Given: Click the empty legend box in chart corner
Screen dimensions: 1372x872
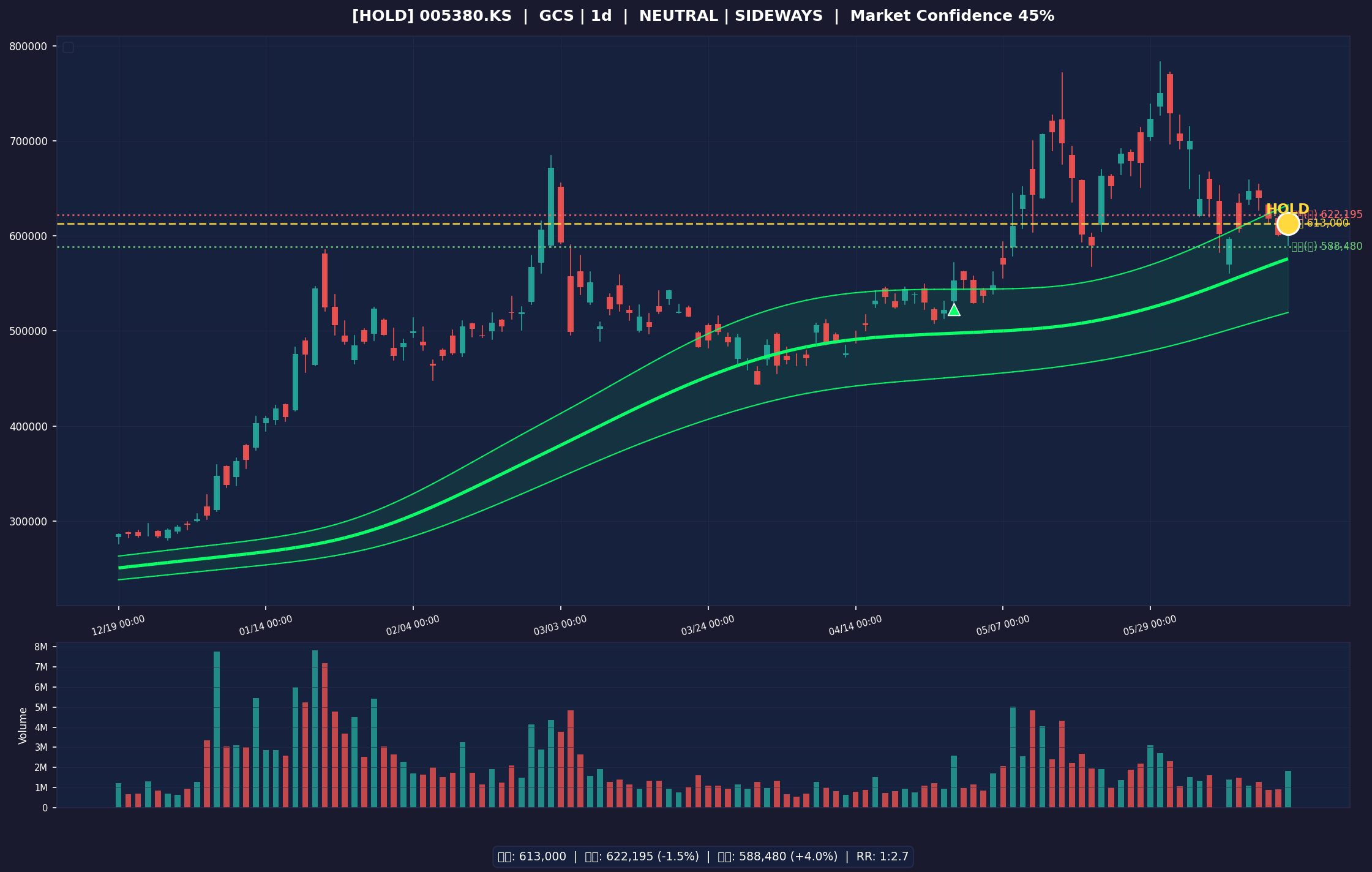Looking at the screenshot, I should [68, 47].
